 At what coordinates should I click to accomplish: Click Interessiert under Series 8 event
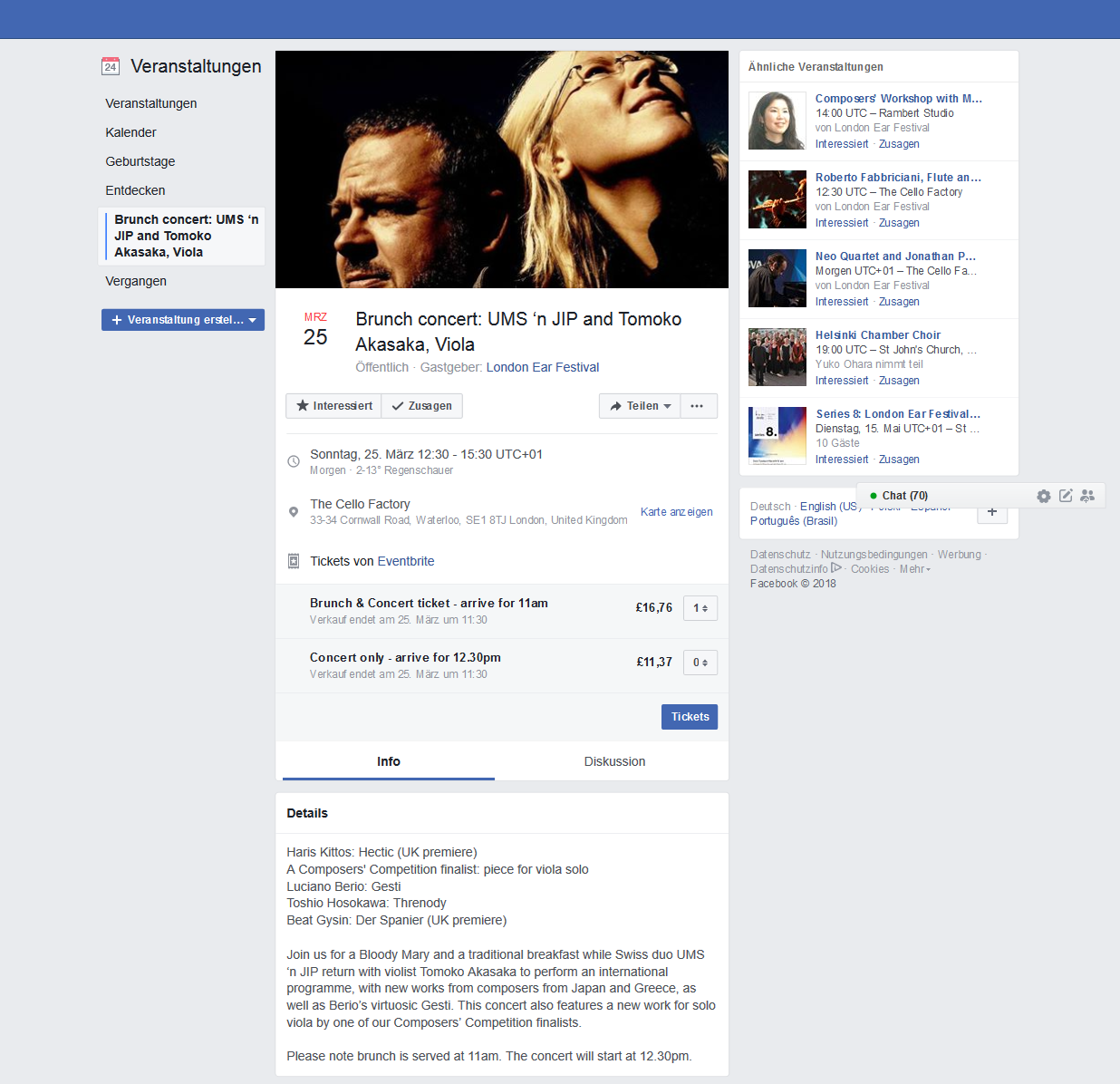(842, 460)
